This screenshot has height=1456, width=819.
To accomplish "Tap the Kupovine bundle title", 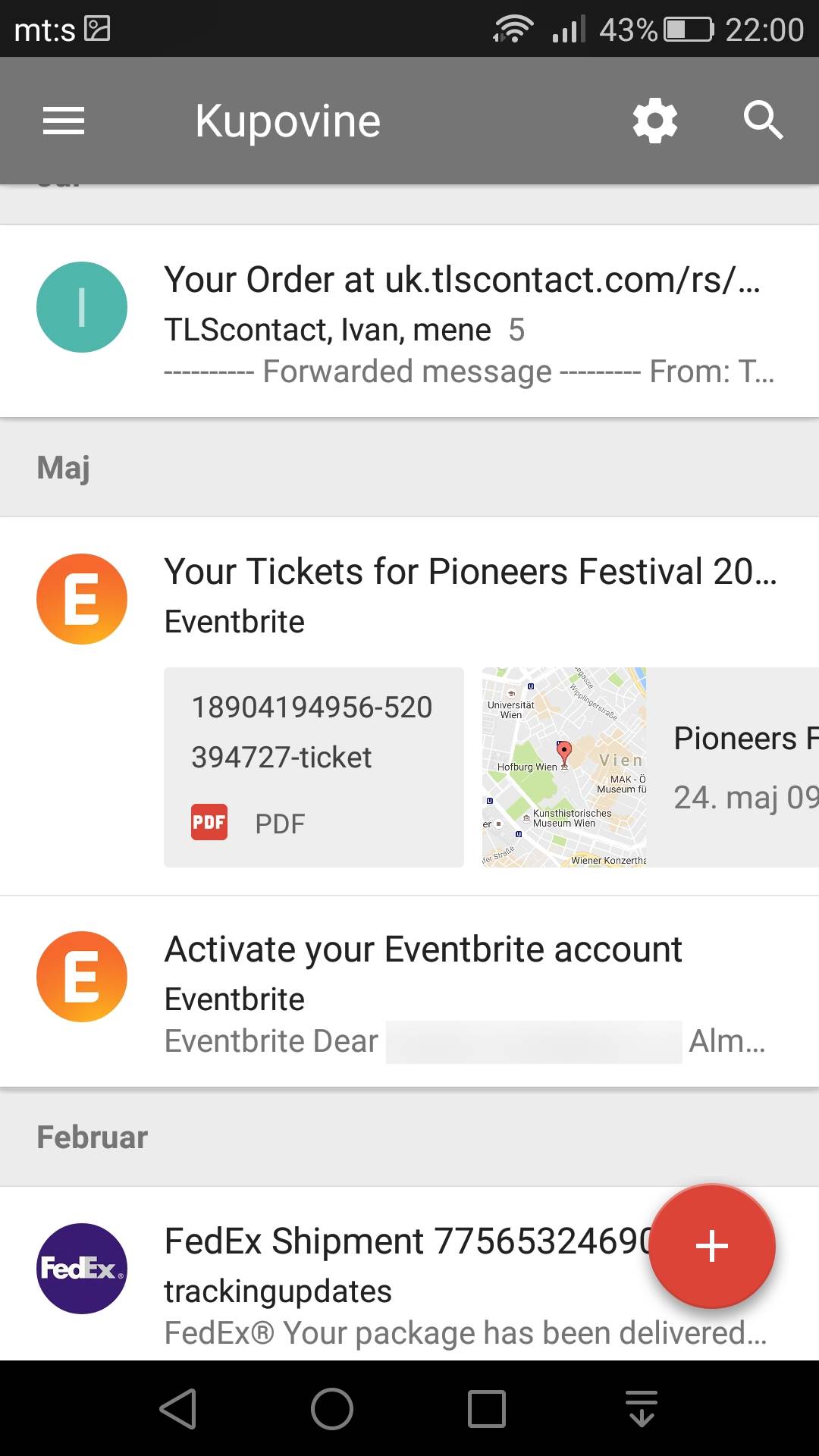I will coord(287,121).
